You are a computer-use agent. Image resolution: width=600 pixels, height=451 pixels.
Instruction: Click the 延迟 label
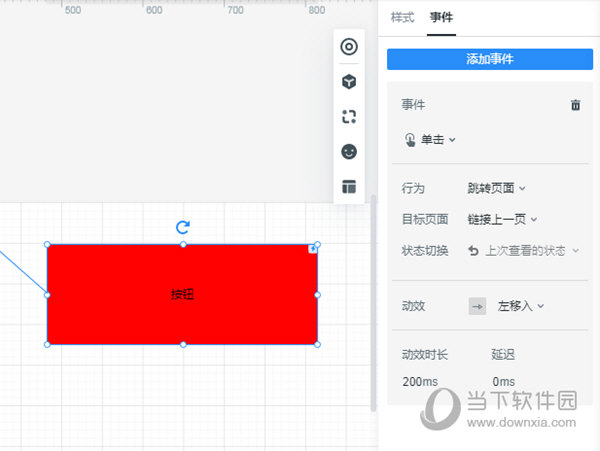pyautogui.click(x=503, y=355)
